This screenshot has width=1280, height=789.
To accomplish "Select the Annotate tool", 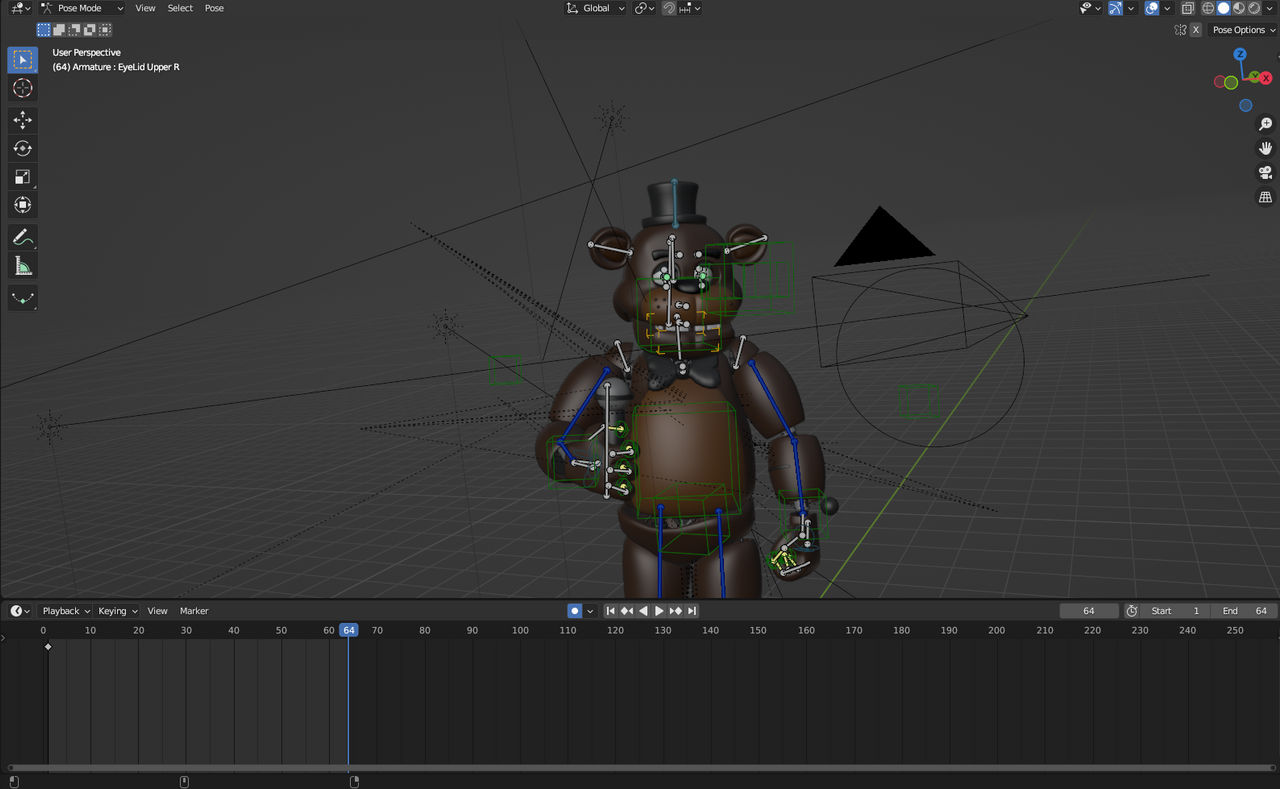I will 22,238.
